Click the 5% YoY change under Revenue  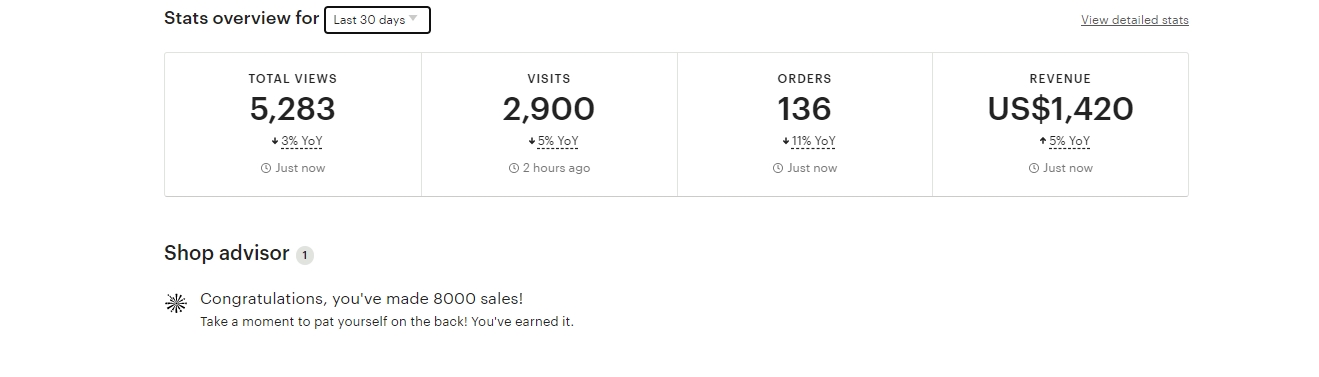pos(1069,142)
